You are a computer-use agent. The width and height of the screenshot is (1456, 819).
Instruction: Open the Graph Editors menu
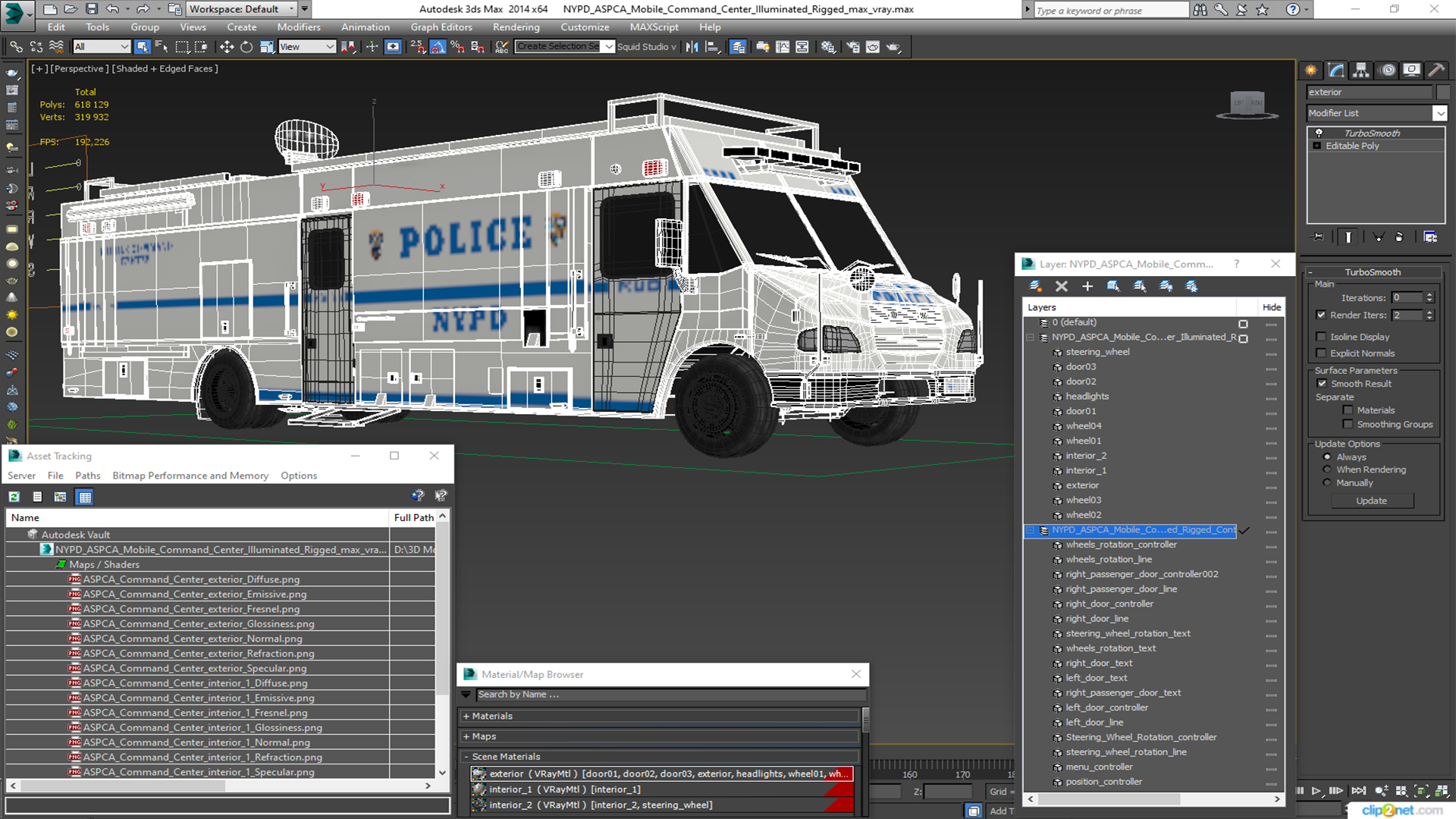point(441,27)
